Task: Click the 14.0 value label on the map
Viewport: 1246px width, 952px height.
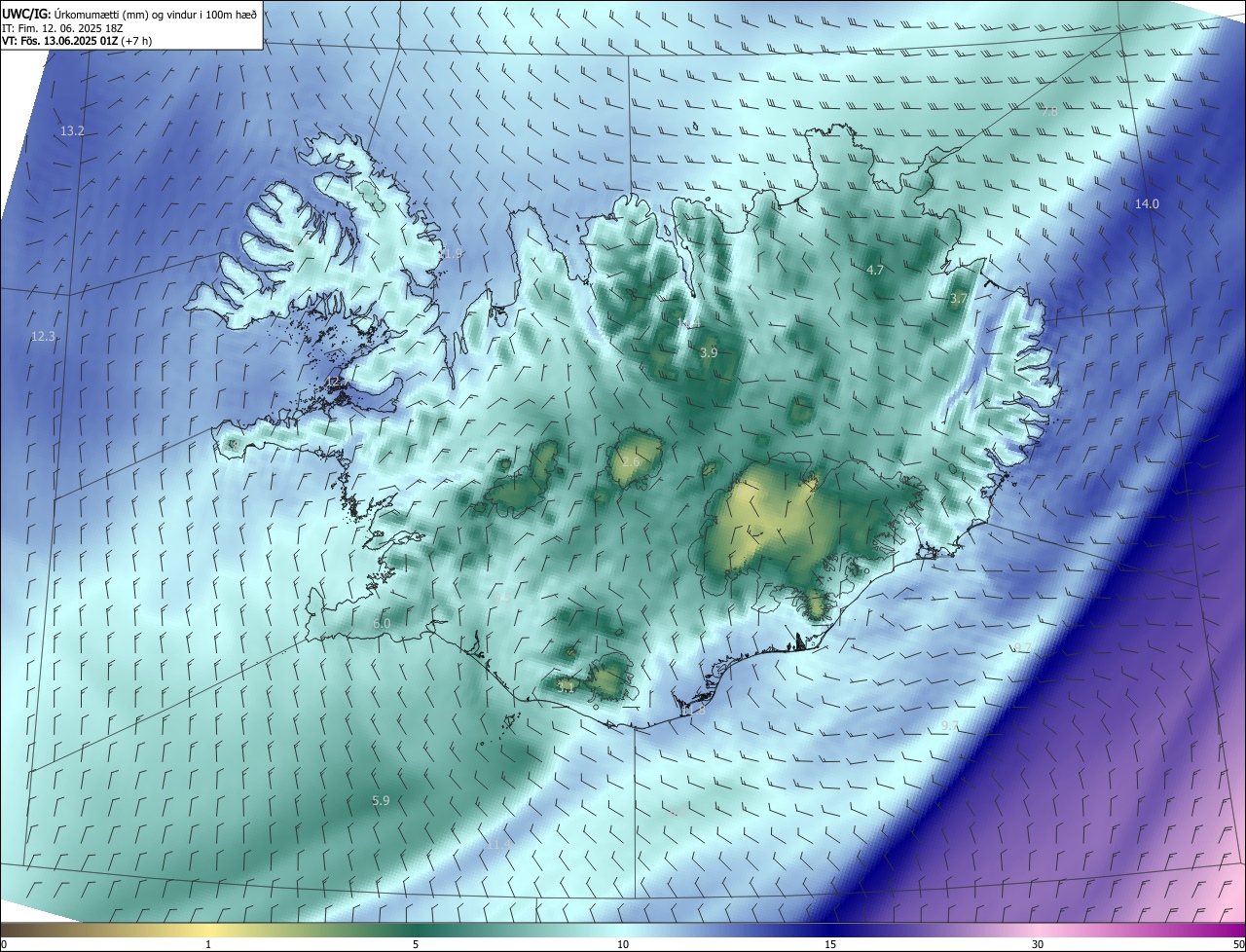Action: pyautogui.click(x=1147, y=203)
